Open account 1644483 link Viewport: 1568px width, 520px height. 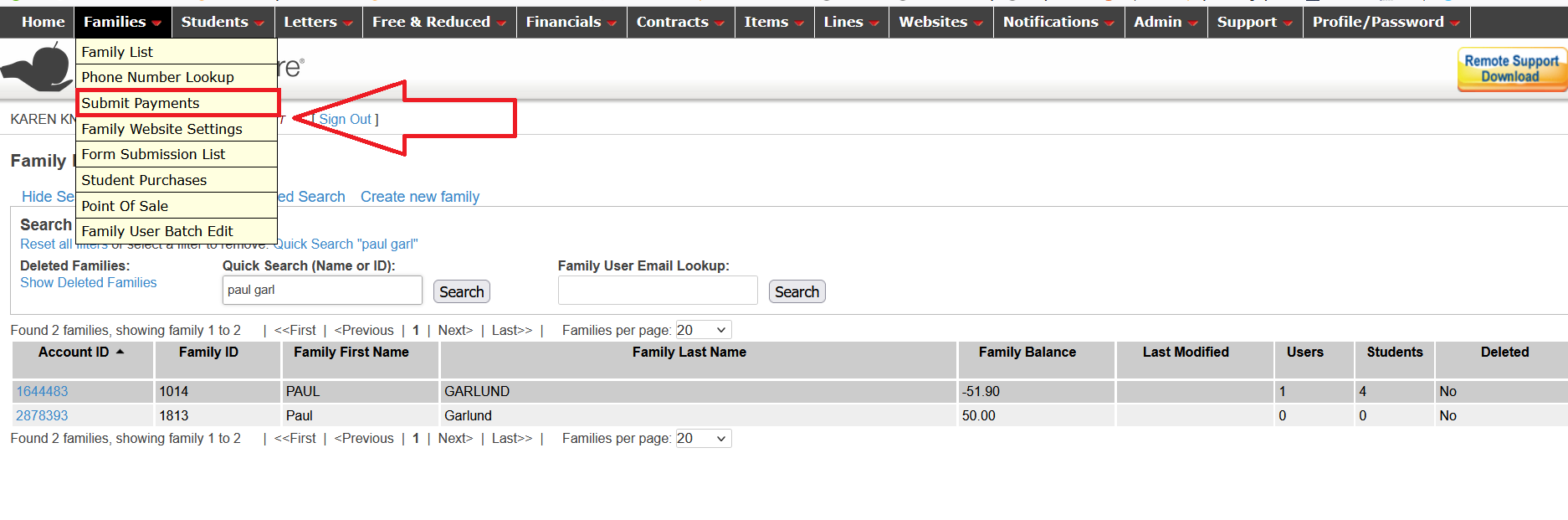(x=42, y=391)
